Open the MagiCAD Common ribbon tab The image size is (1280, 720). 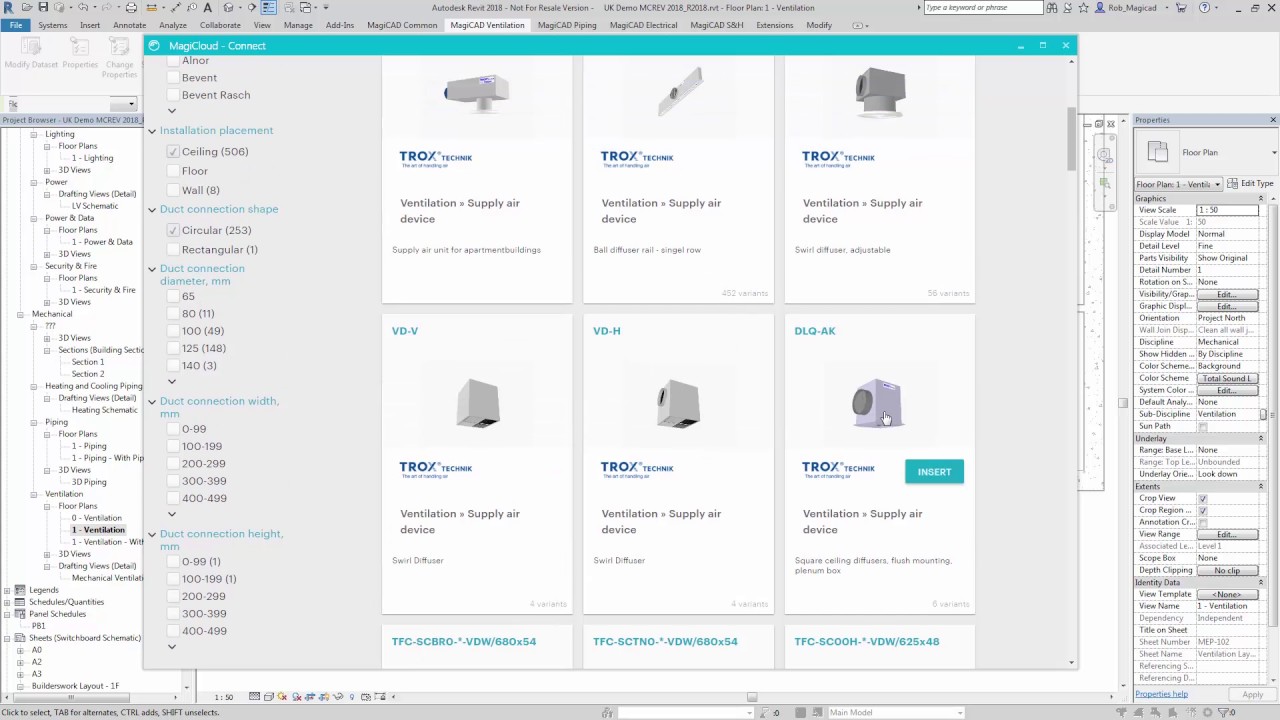402,25
